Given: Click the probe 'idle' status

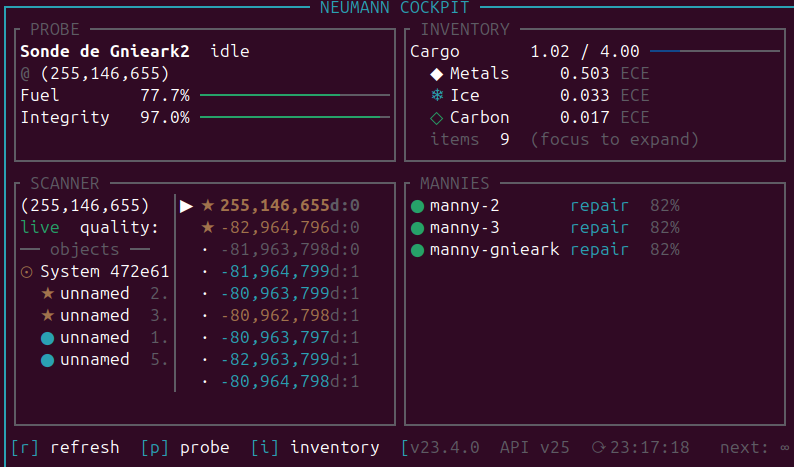Looking at the screenshot, I should click(230, 51).
